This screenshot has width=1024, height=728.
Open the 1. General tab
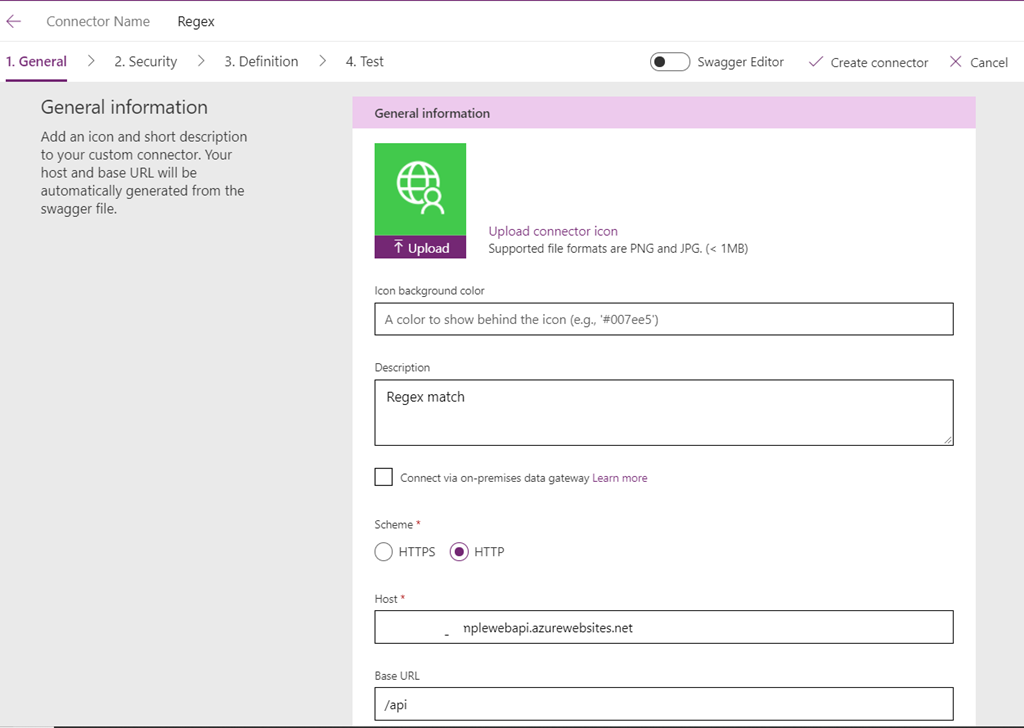37,61
